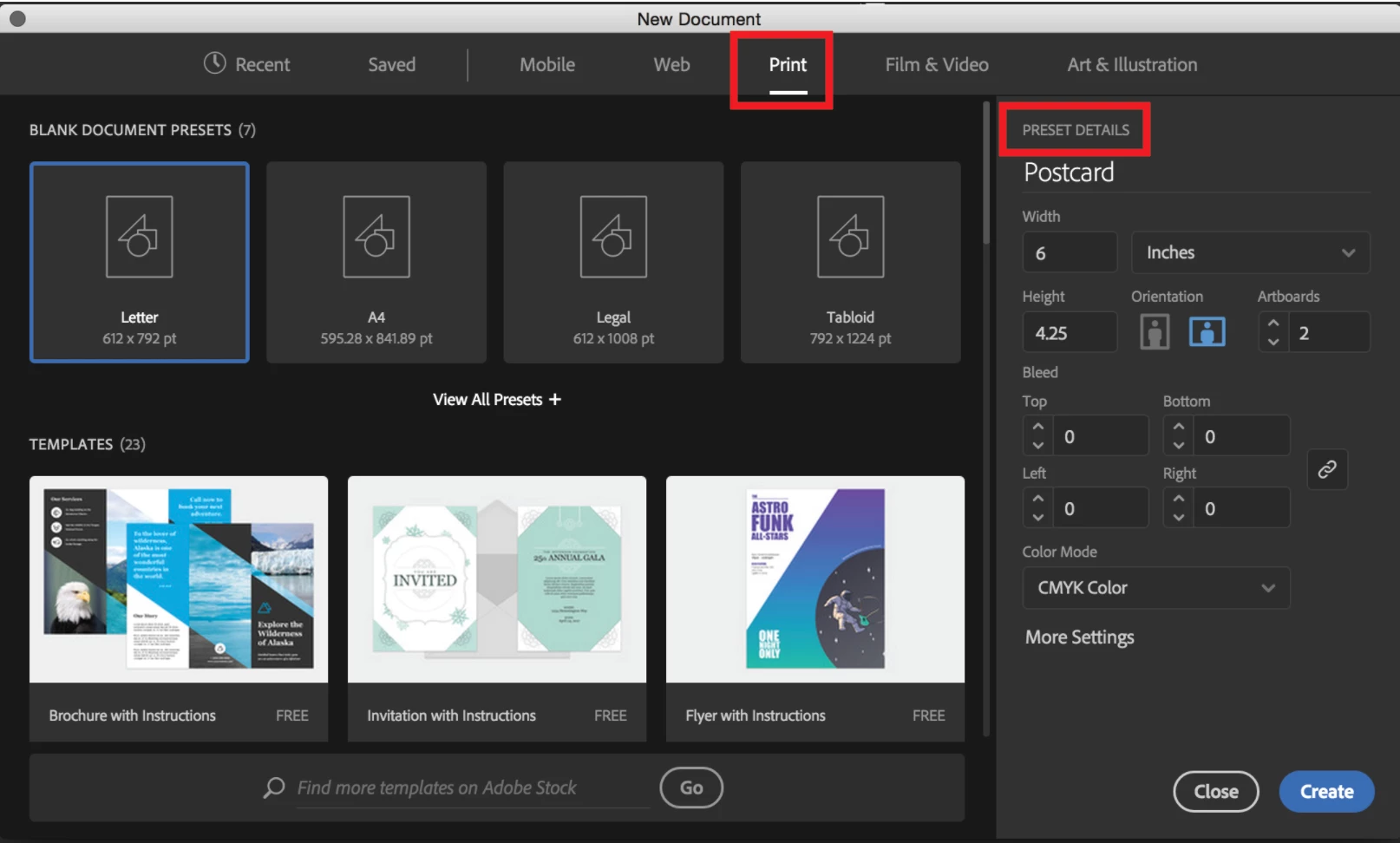1400x843 pixels.
Task: Open the Saved tab
Action: [x=391, y=64]
